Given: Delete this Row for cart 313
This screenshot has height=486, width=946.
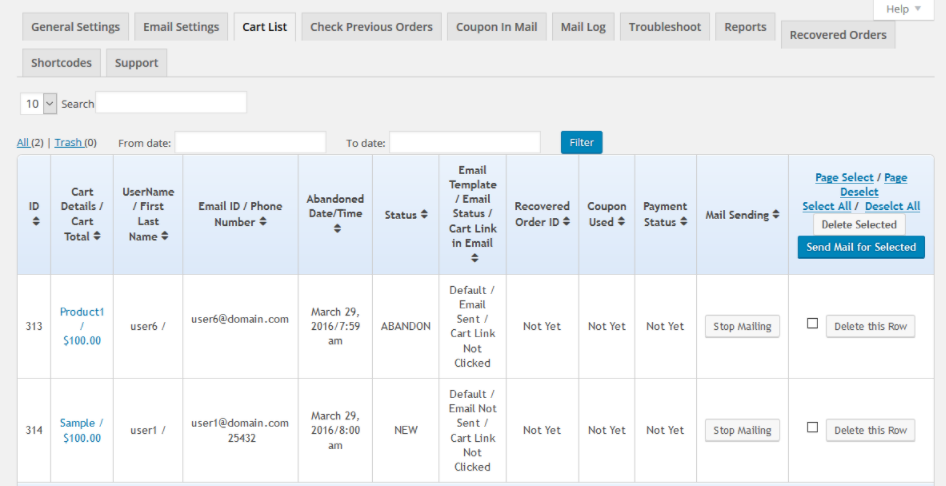Looking at the screenshot, I should [871, 326].
